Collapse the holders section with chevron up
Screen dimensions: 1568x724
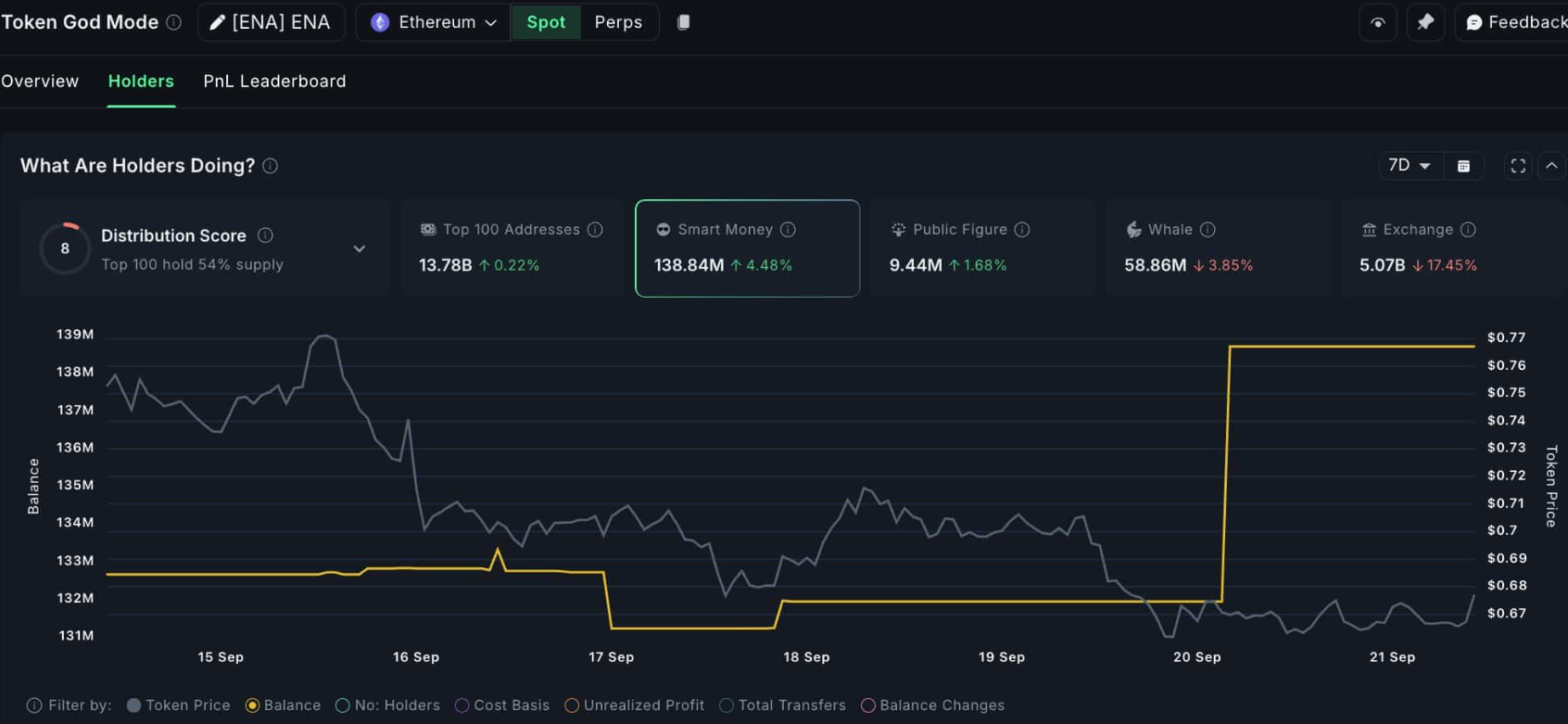point(1551,166)
